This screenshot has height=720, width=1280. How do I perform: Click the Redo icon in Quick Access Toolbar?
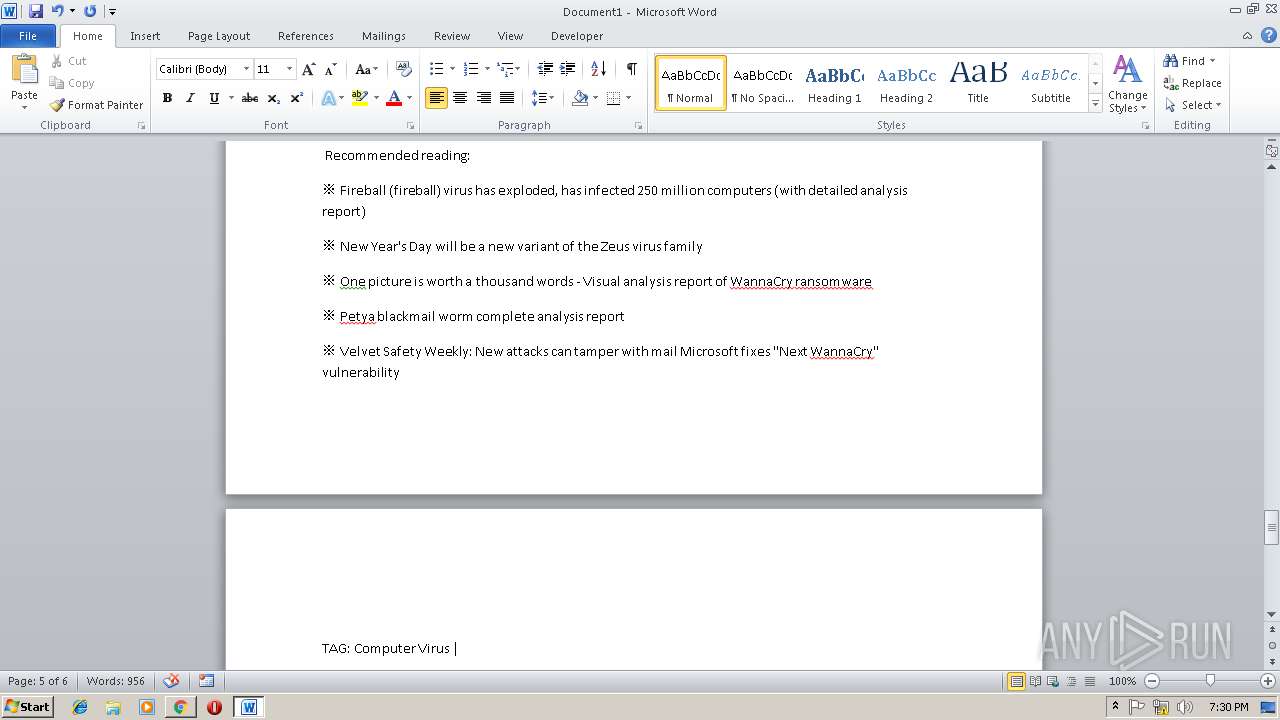pyautogui.click(x=90, y=11)
